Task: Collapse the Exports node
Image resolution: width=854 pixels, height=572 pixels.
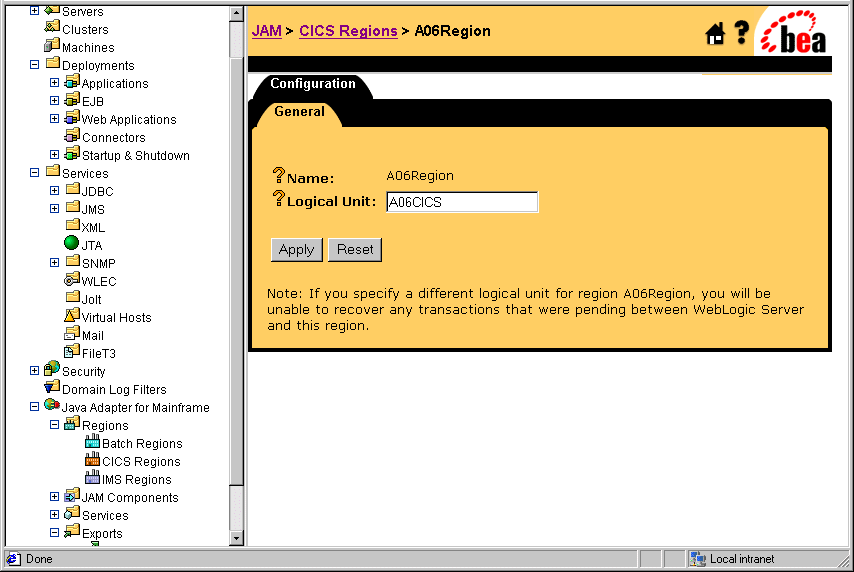Action: [54, 532]
